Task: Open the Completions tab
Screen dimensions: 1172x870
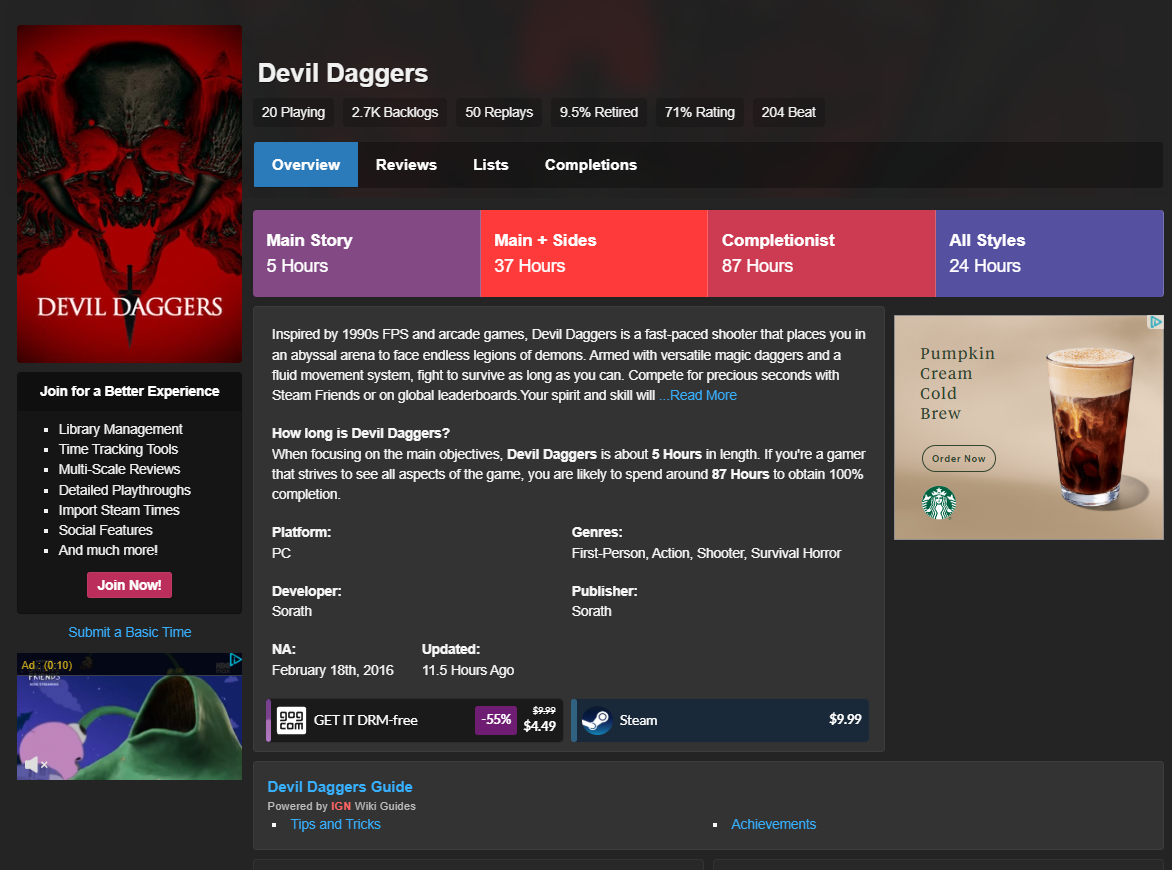Action: [590, 164]
